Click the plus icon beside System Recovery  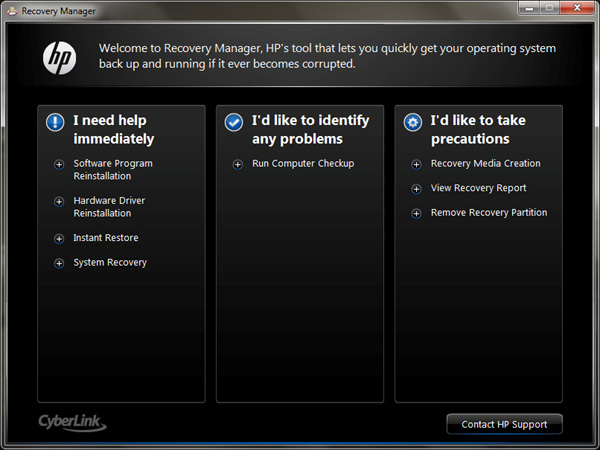point(59,263)
